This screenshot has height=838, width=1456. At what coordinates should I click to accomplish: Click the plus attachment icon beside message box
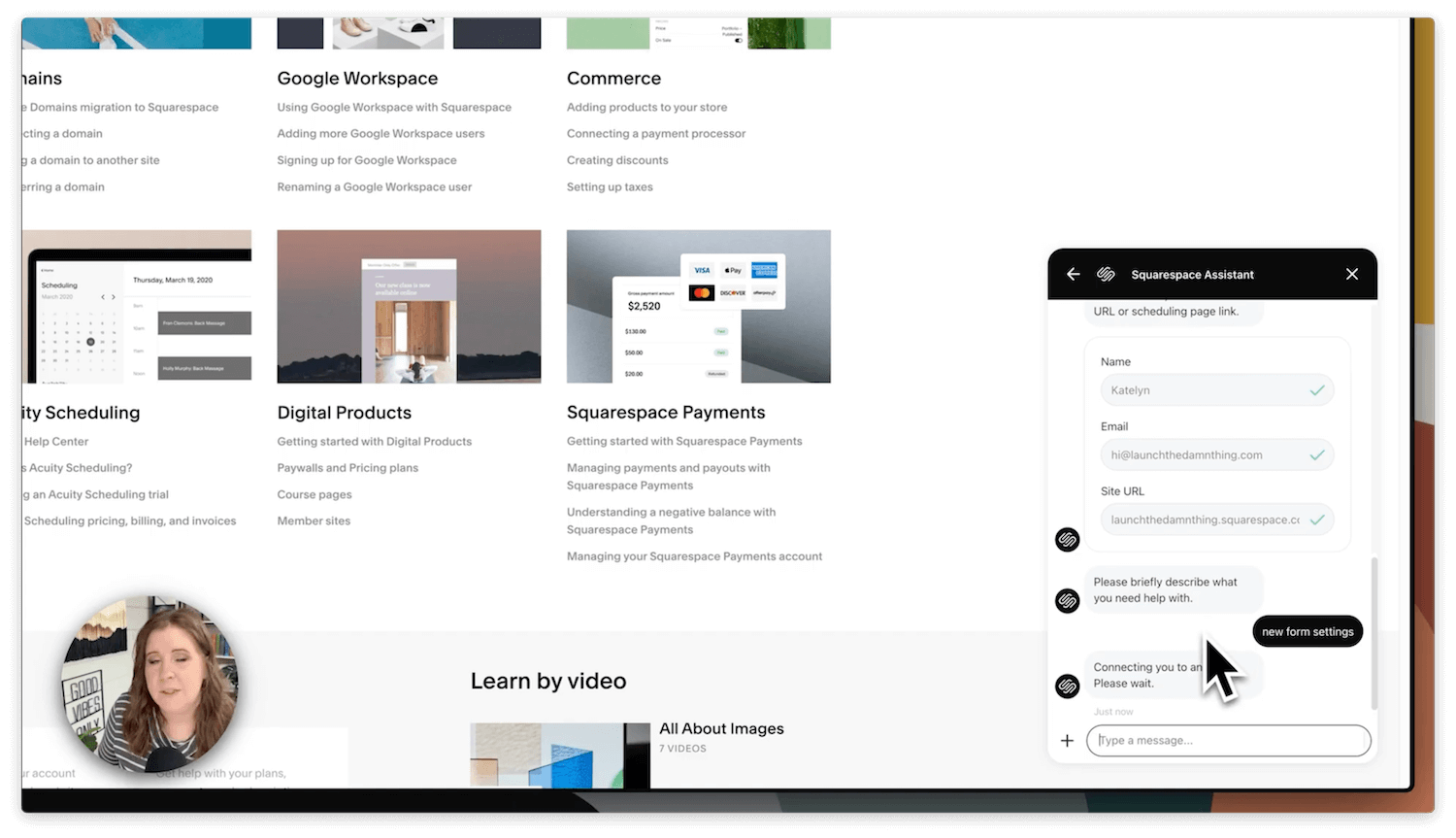coord(1067,741)
